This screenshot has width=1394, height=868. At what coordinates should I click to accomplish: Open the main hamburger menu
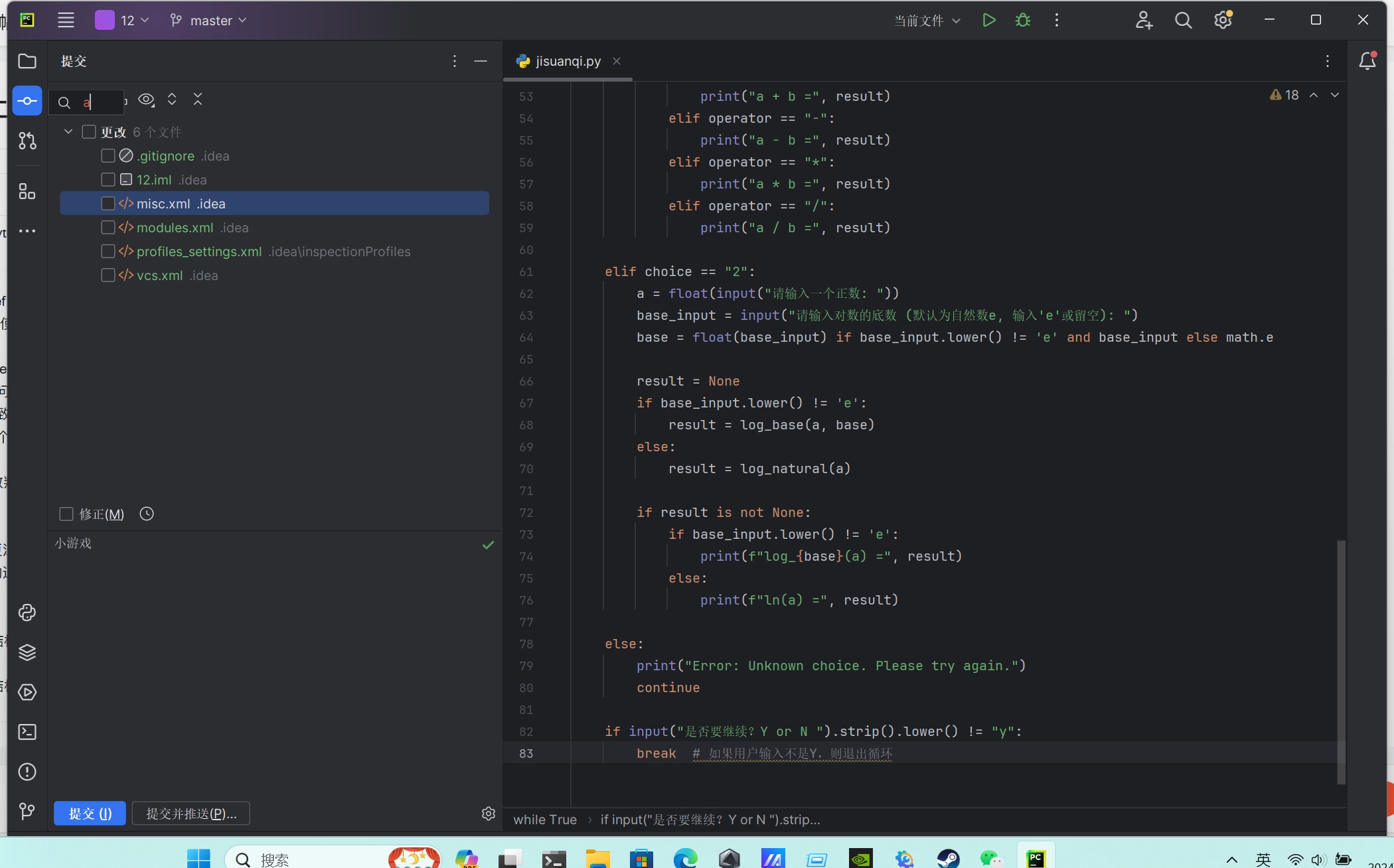point(66,21)
